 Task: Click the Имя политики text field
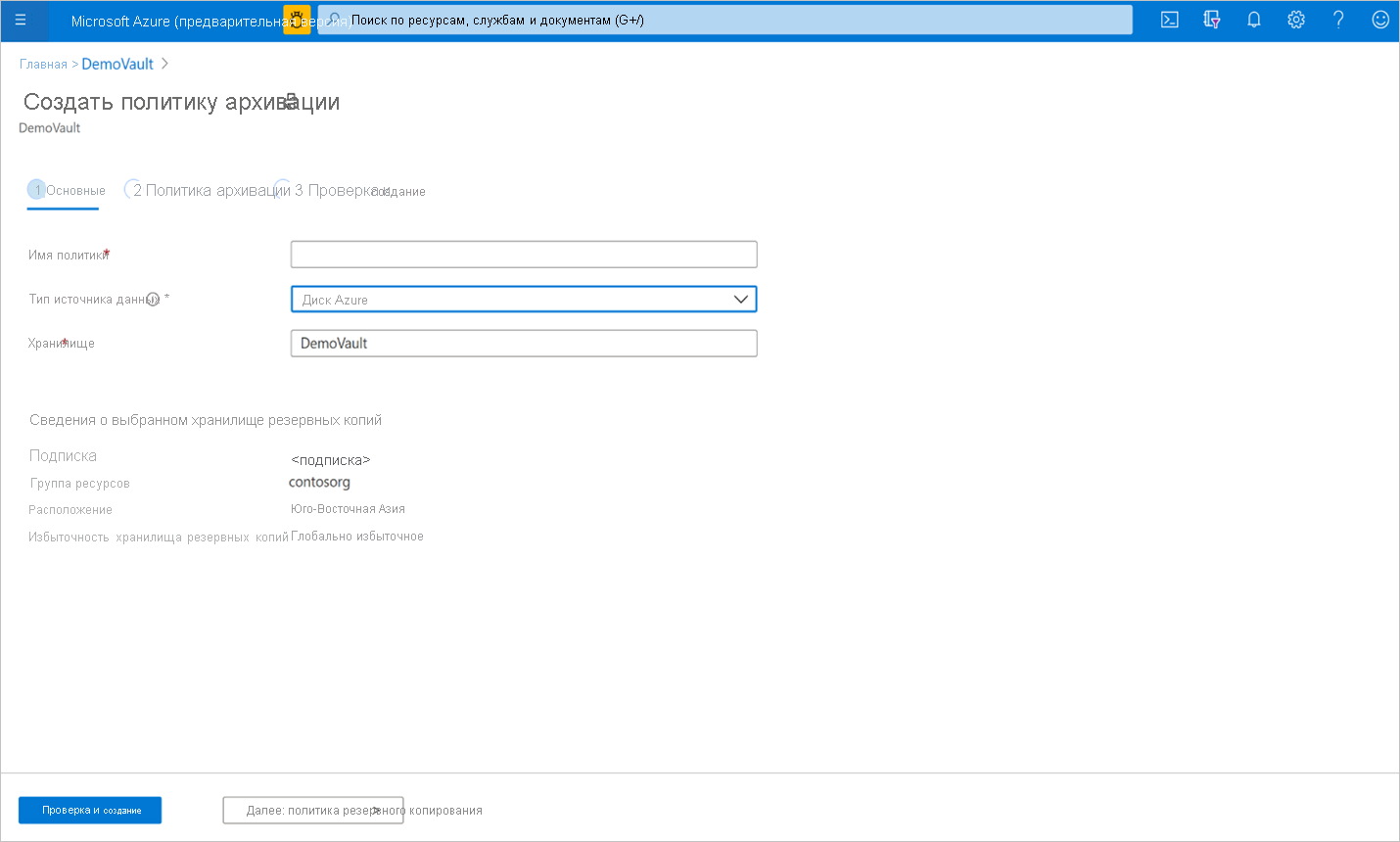tap(524, 255)
